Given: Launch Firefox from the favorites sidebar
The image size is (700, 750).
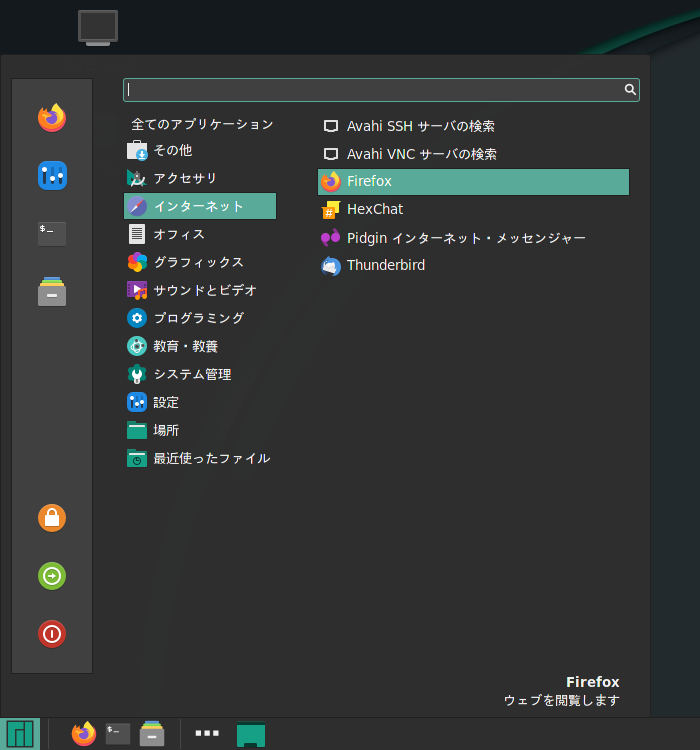Looking at the screenshot, I should click(x=52, y=118).
